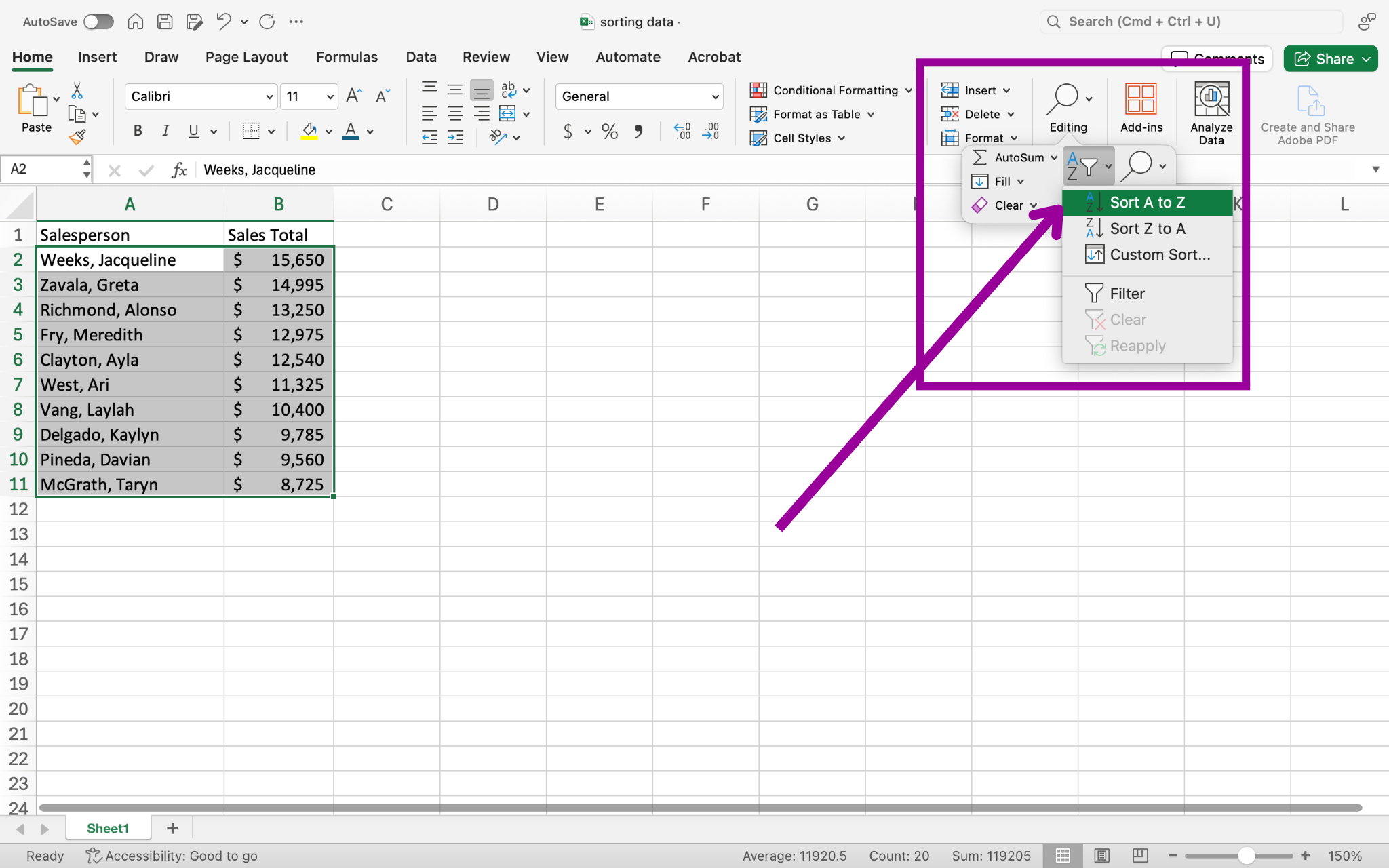The width and height of the screenshot is (1389, 868).
Task: Click the Increase Decimal icon
Action: point(682,132)
